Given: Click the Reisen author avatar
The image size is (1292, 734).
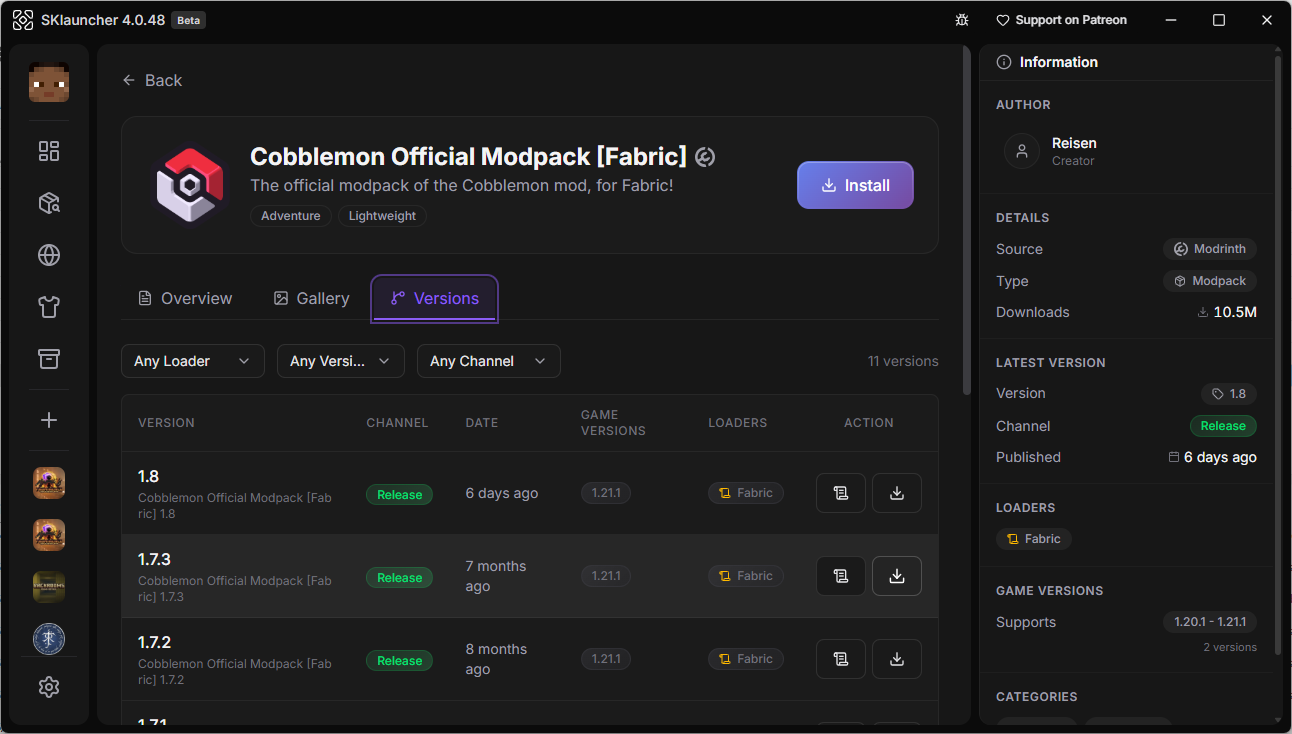Looking at the screenshot, I should pyautogui.click(x=1022, y=151).
